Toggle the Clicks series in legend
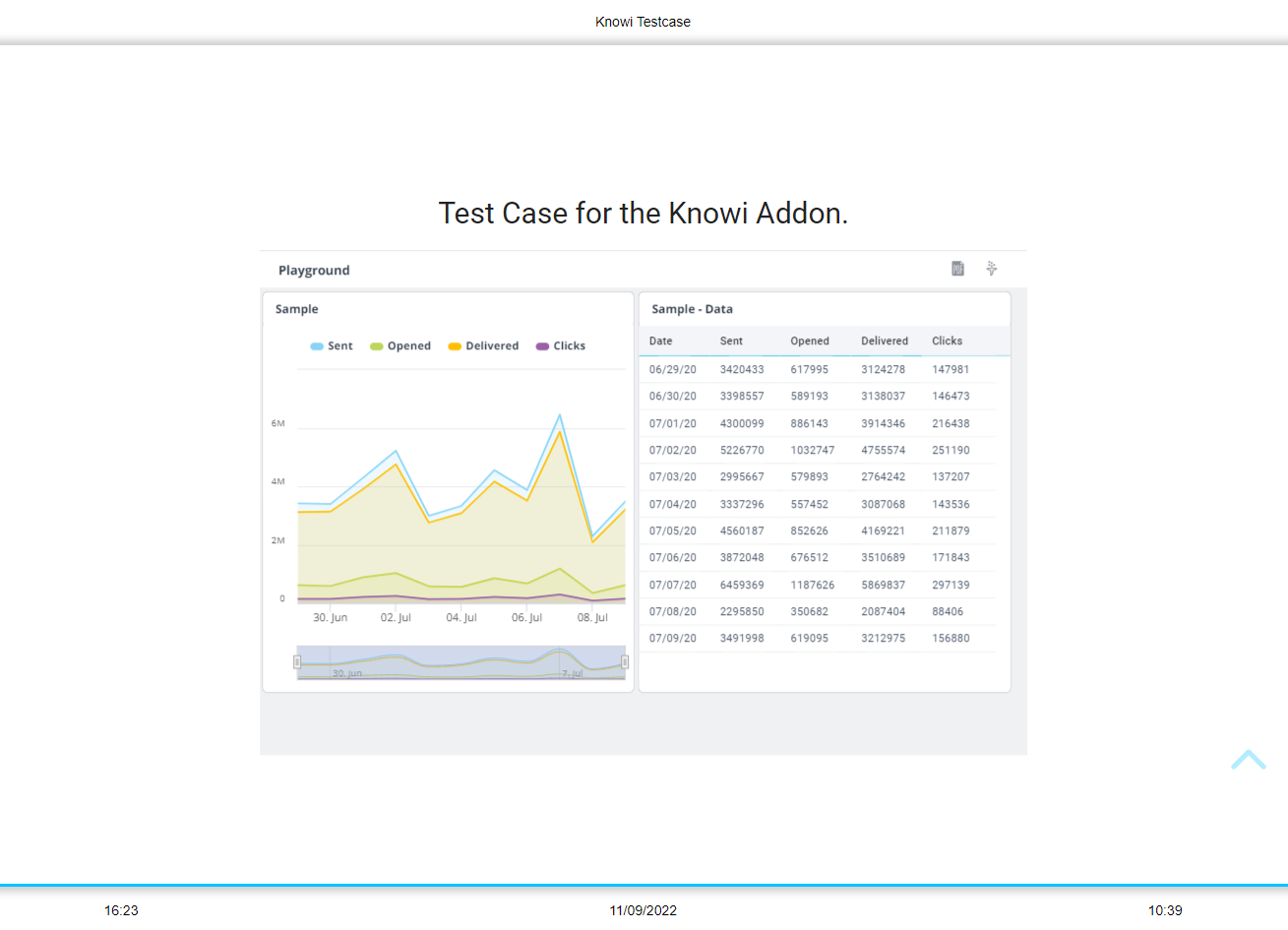Image resolution: width=1288 pixels, height=930 pixels. (x=561, y=346)
